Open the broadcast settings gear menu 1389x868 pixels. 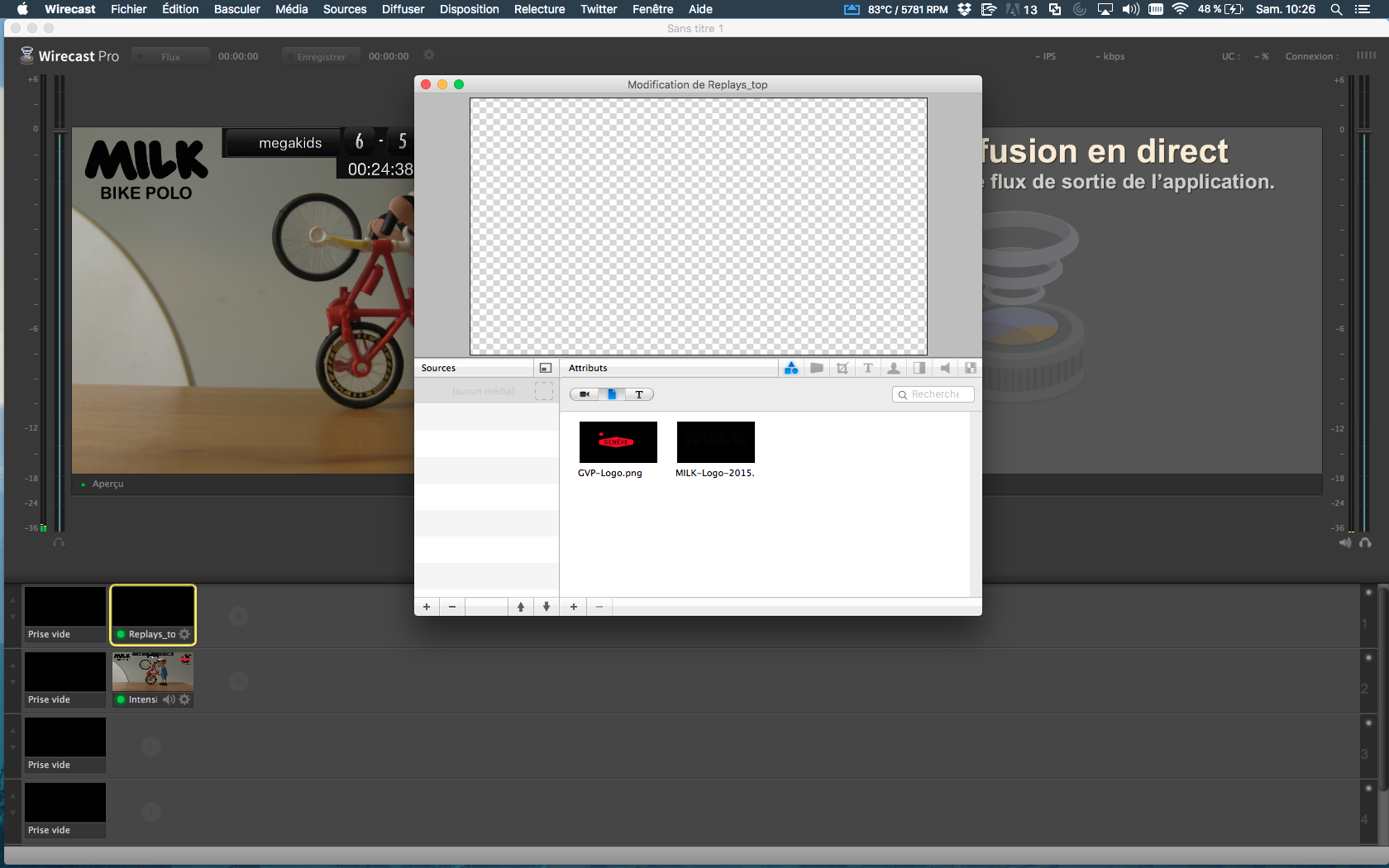(x=429, y=55)
